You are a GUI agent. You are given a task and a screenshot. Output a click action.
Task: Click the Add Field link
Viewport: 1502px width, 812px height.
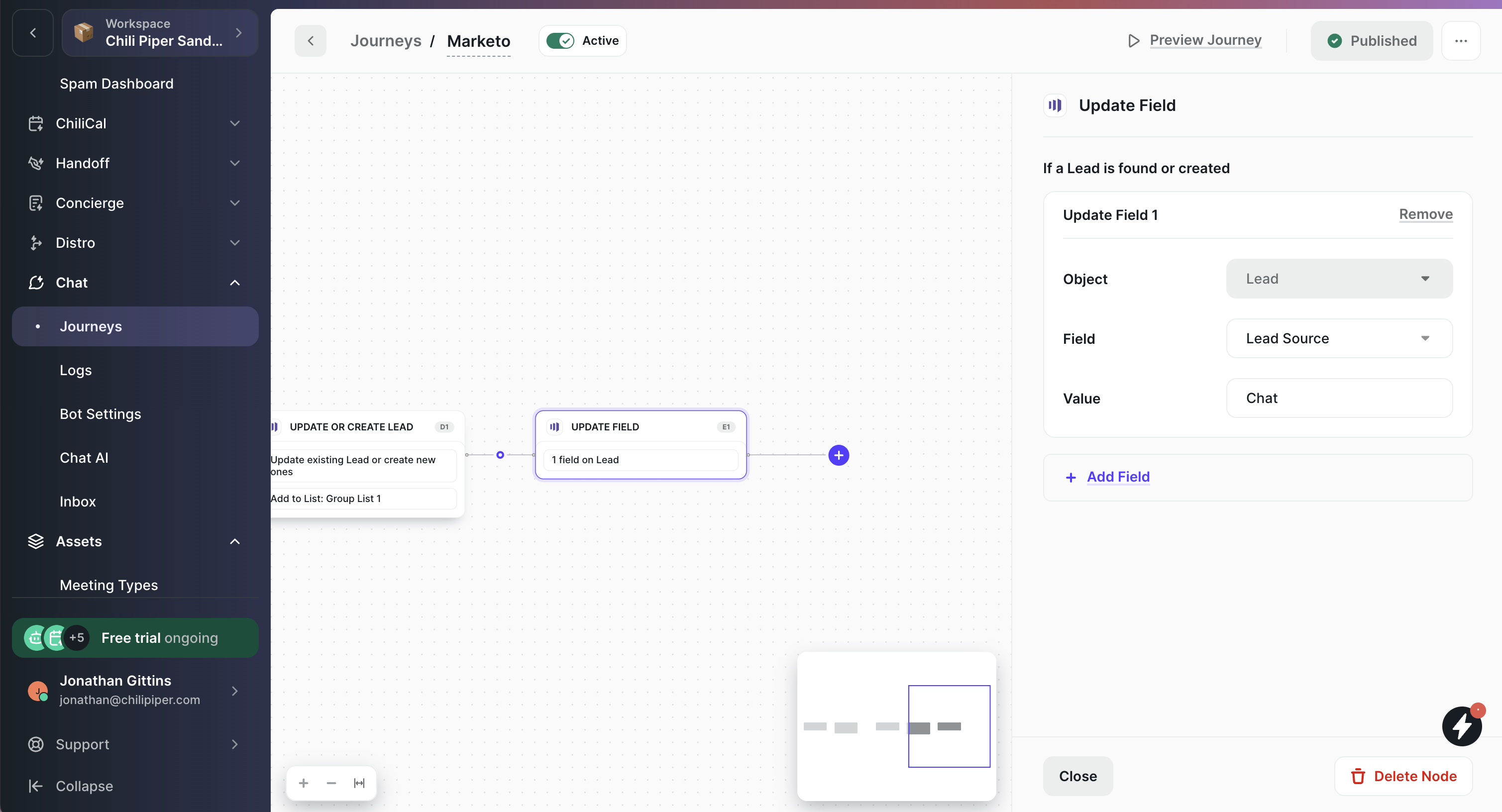pos(1118,477)
